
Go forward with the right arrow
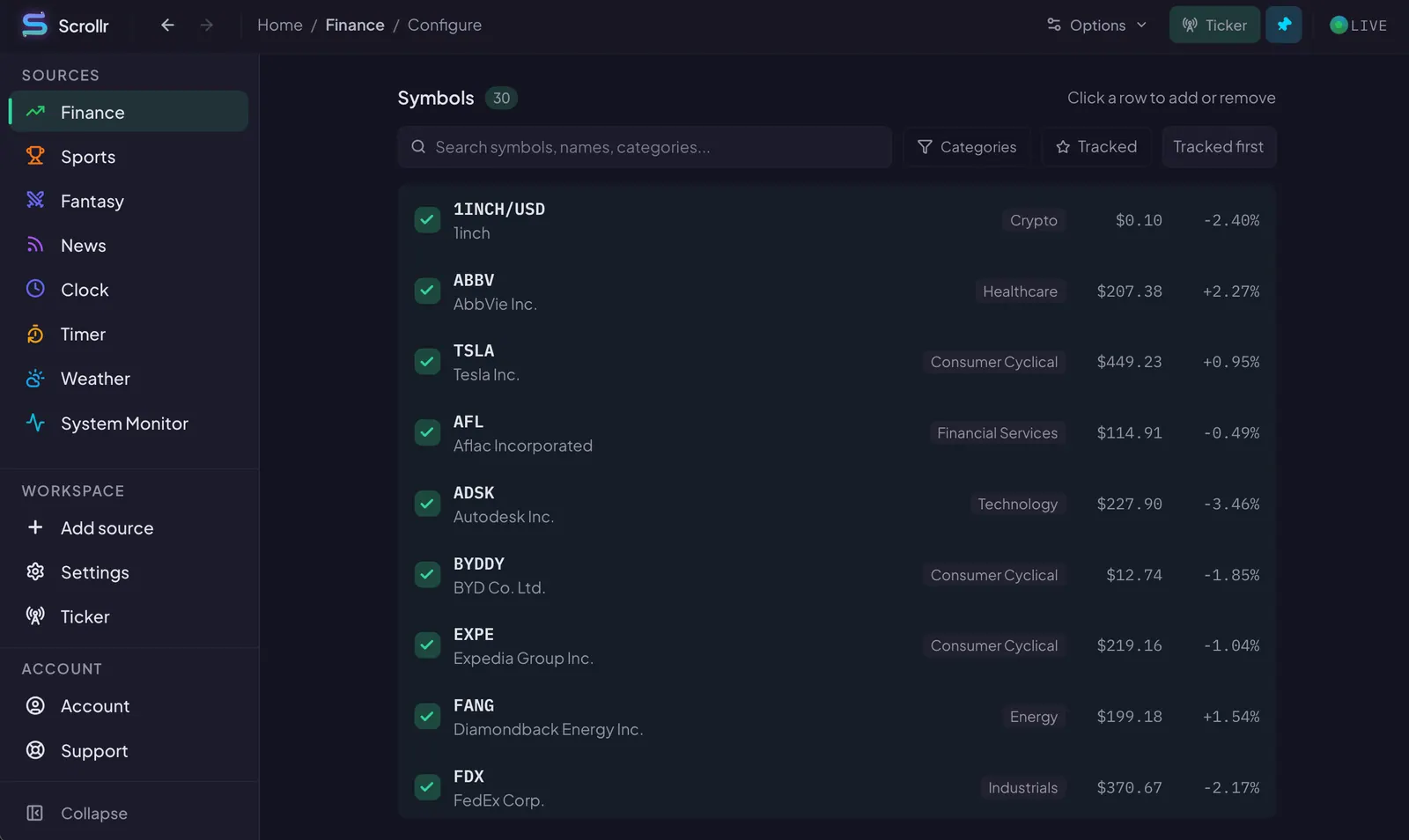tap(206, 25)
